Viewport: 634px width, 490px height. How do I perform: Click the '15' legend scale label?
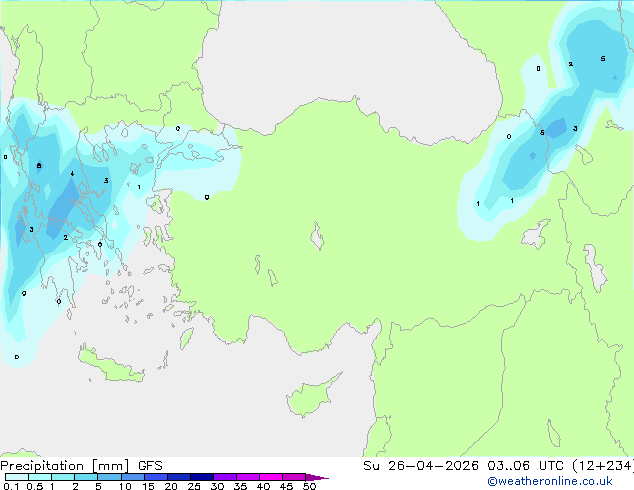148,486
